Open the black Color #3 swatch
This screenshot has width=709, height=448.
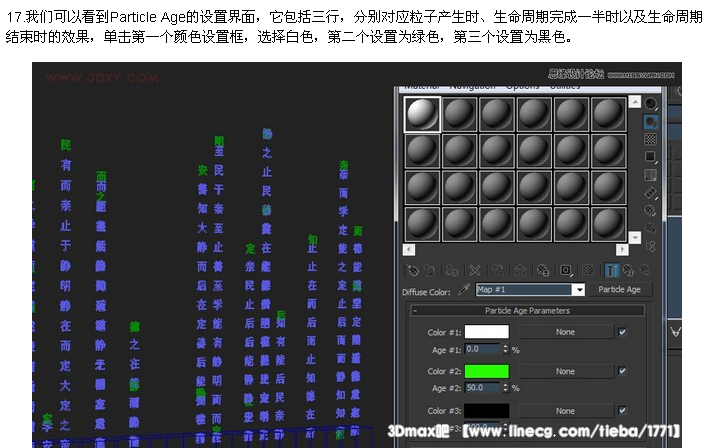[x=487, y=410]
